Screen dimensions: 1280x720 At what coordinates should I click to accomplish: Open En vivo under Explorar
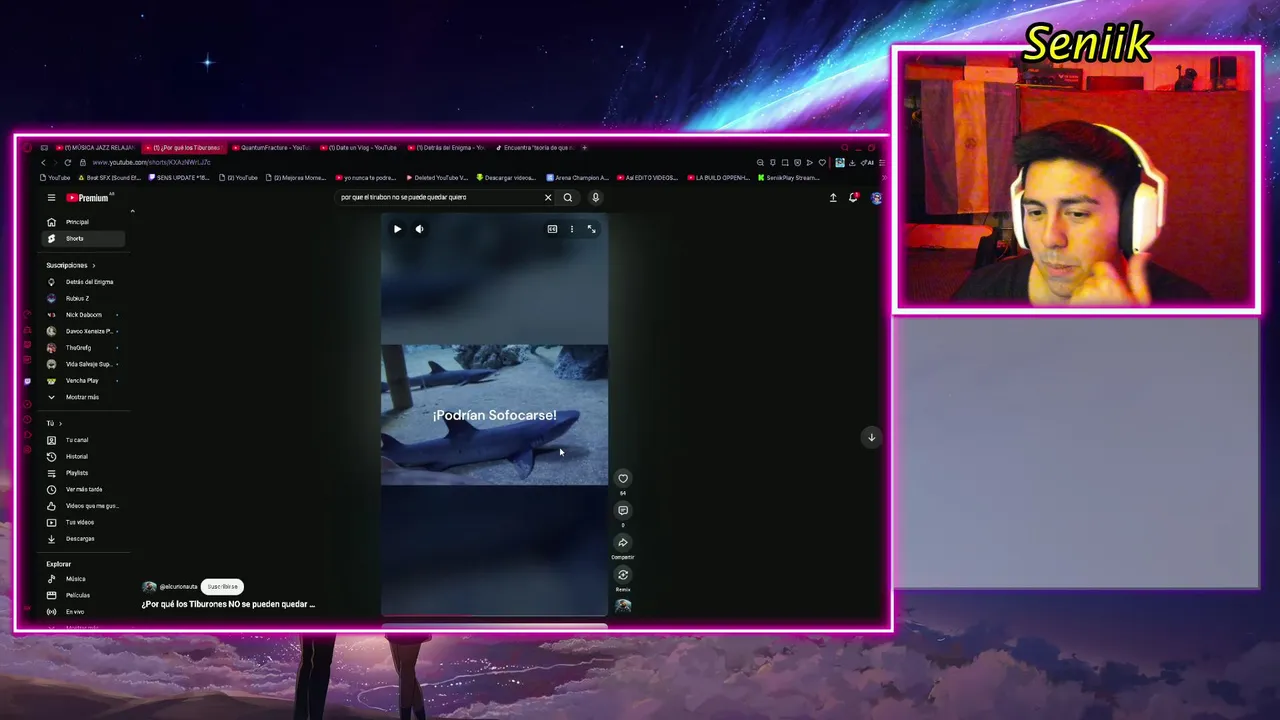tap(84, 611)
